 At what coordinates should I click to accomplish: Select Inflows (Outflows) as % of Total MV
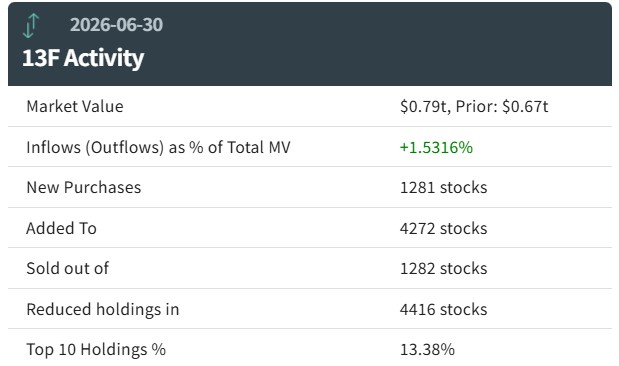[x=158, y=148]
